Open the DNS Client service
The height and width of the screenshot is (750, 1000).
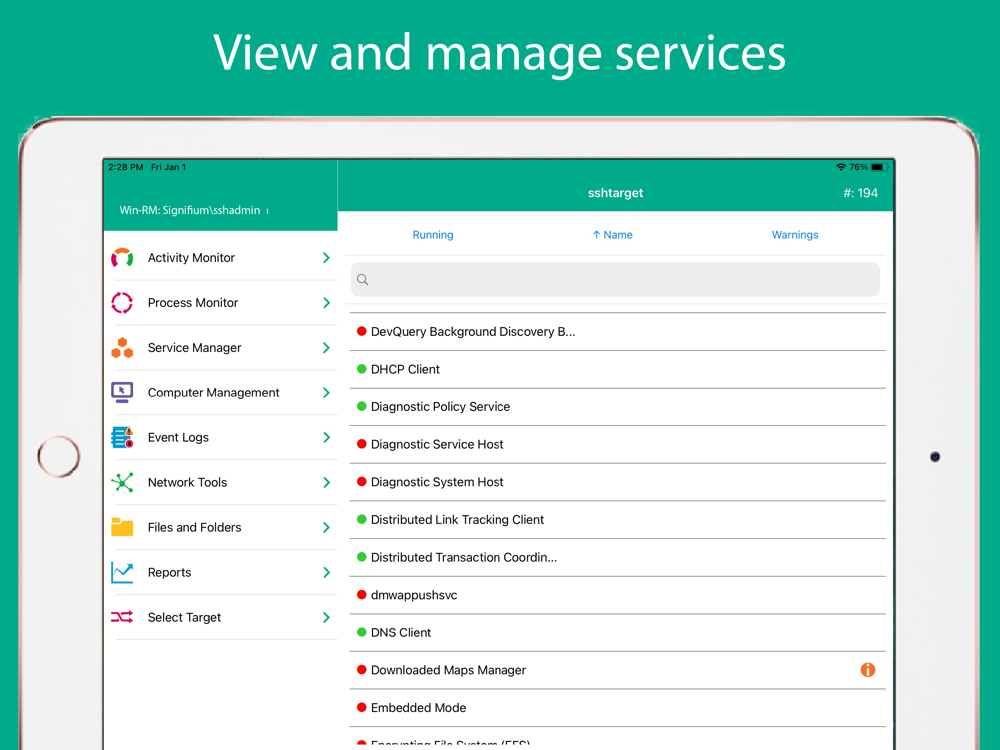(x=617, y=633)
